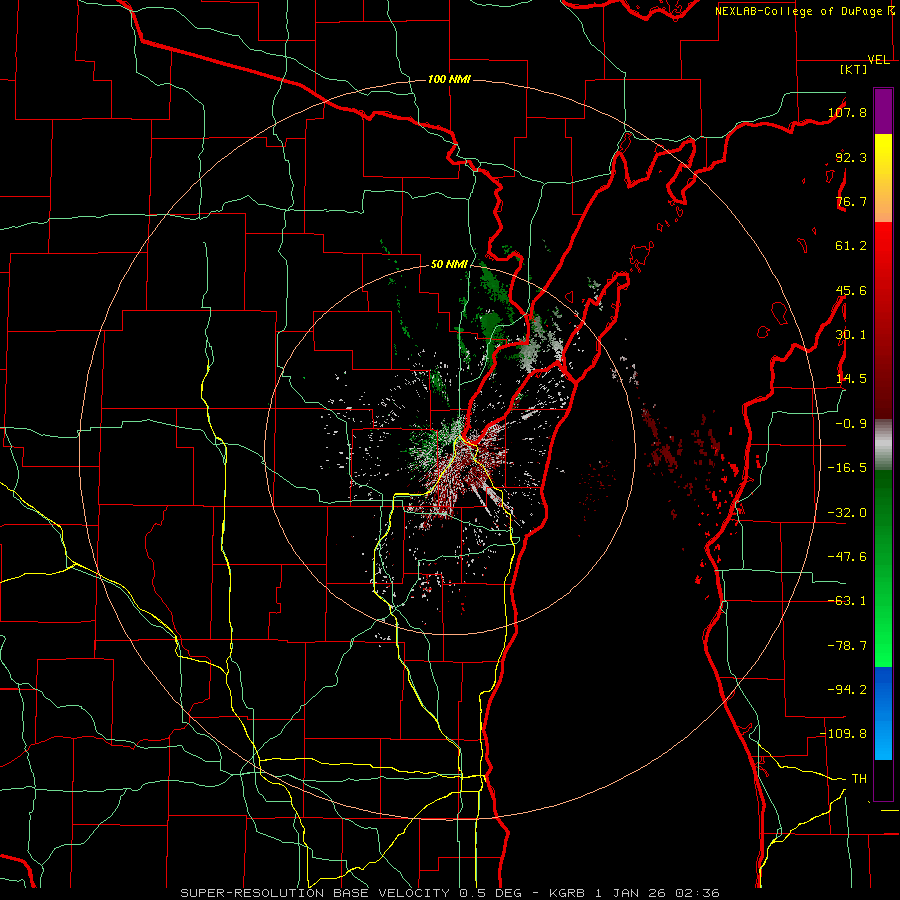The width and height of the screenshot is (900, 900).
Task: Select the 45.6 scale value
Action: [x=851, y=290]
